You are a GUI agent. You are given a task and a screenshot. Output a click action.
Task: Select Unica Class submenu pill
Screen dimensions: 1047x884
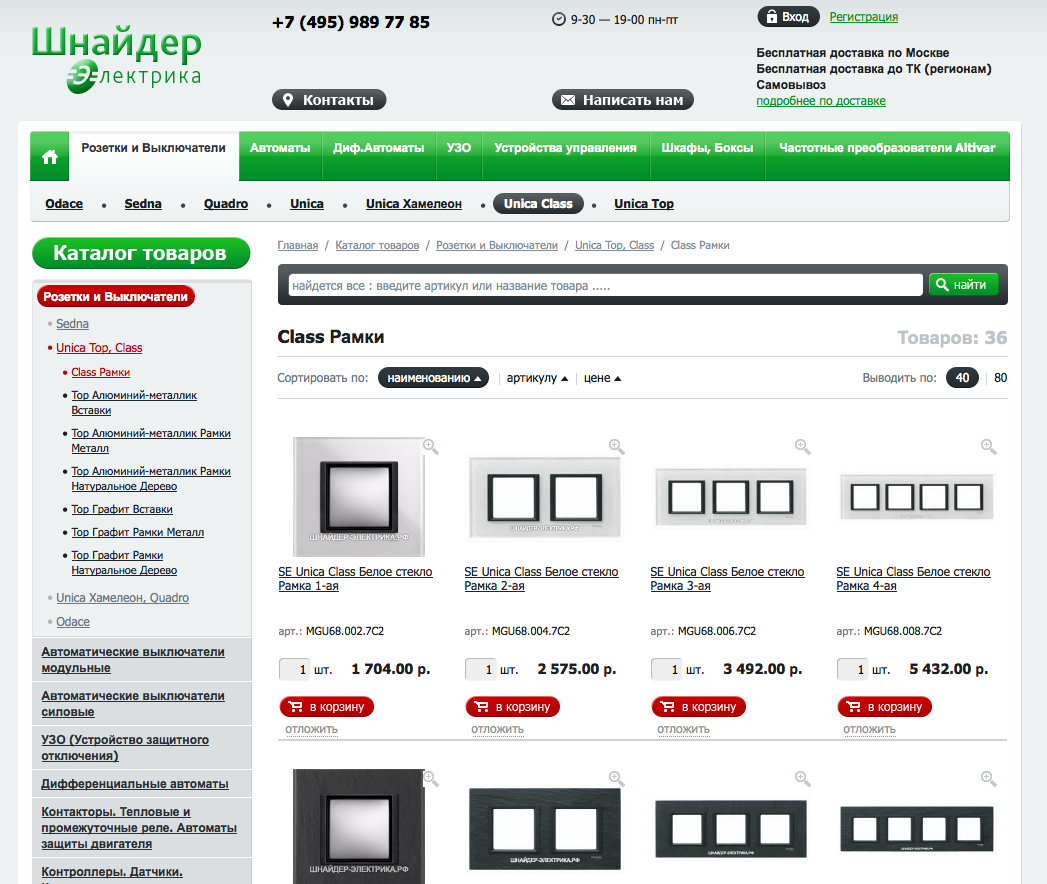pyautogui.click(x=538, y=204)
